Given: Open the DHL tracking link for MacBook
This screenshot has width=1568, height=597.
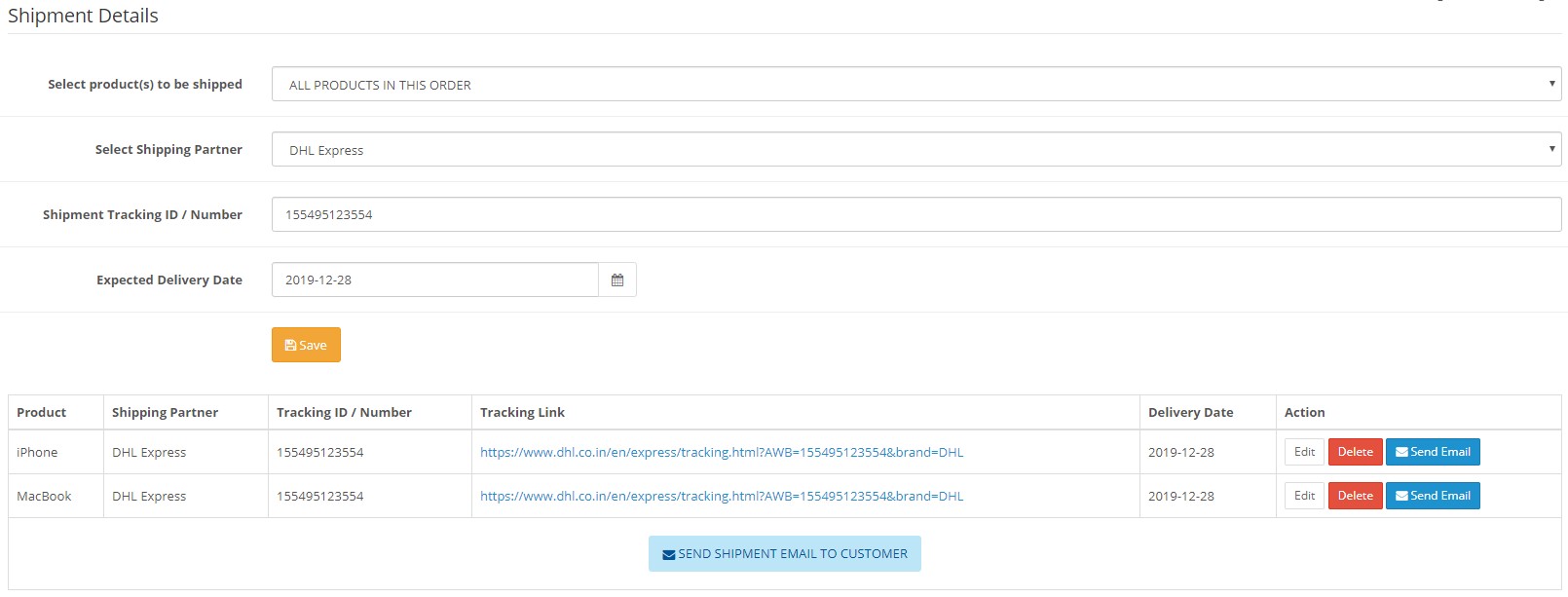Looking at the screenshot, I should pyautogui.click(x=722, y=496).
